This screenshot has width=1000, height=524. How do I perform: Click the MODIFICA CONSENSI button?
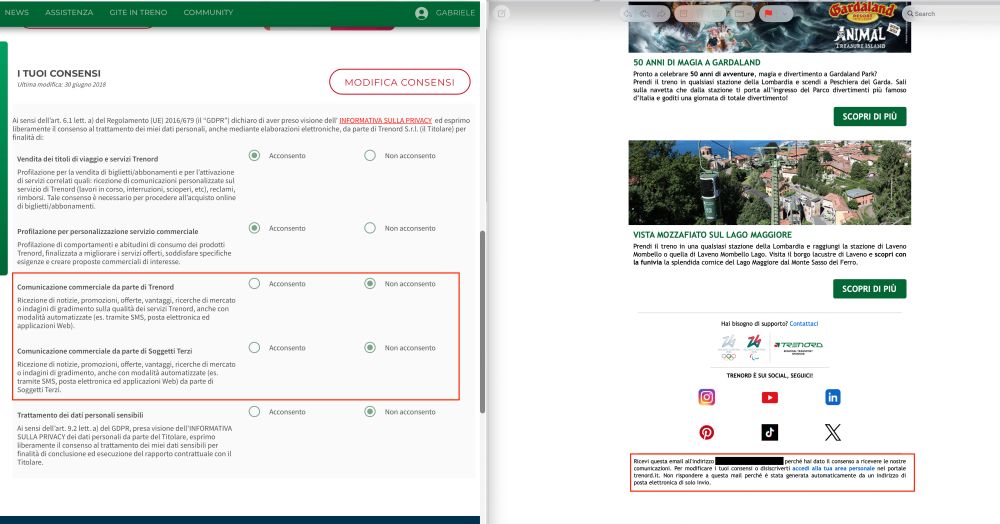pos(400,82)
